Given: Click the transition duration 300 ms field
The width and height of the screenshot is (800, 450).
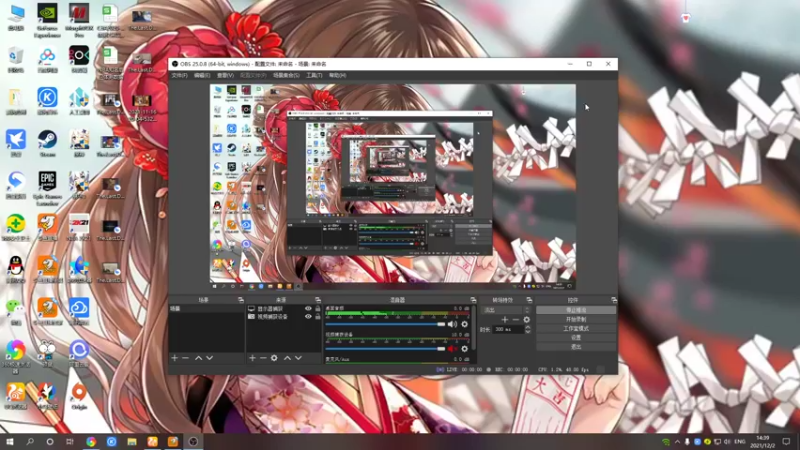Looking at the screenshot, I should 507,330.
